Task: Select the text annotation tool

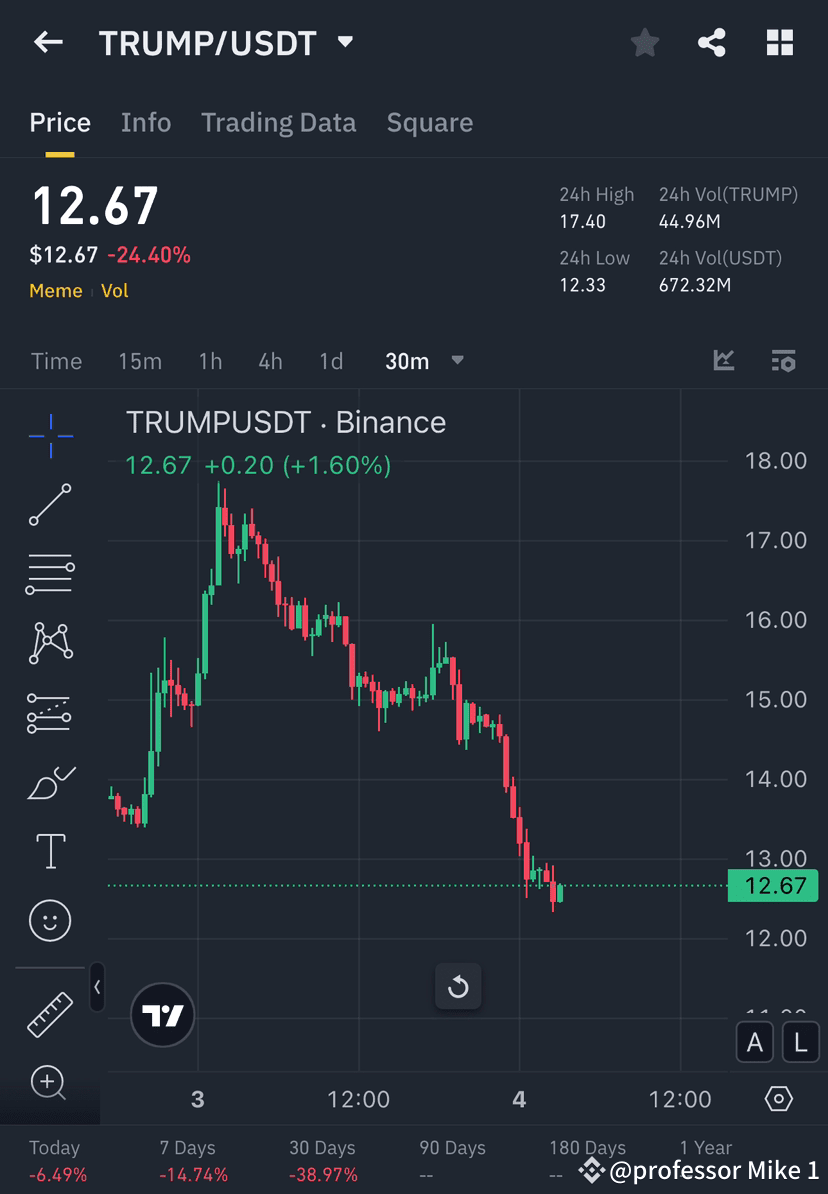Action: coord(50,851)
